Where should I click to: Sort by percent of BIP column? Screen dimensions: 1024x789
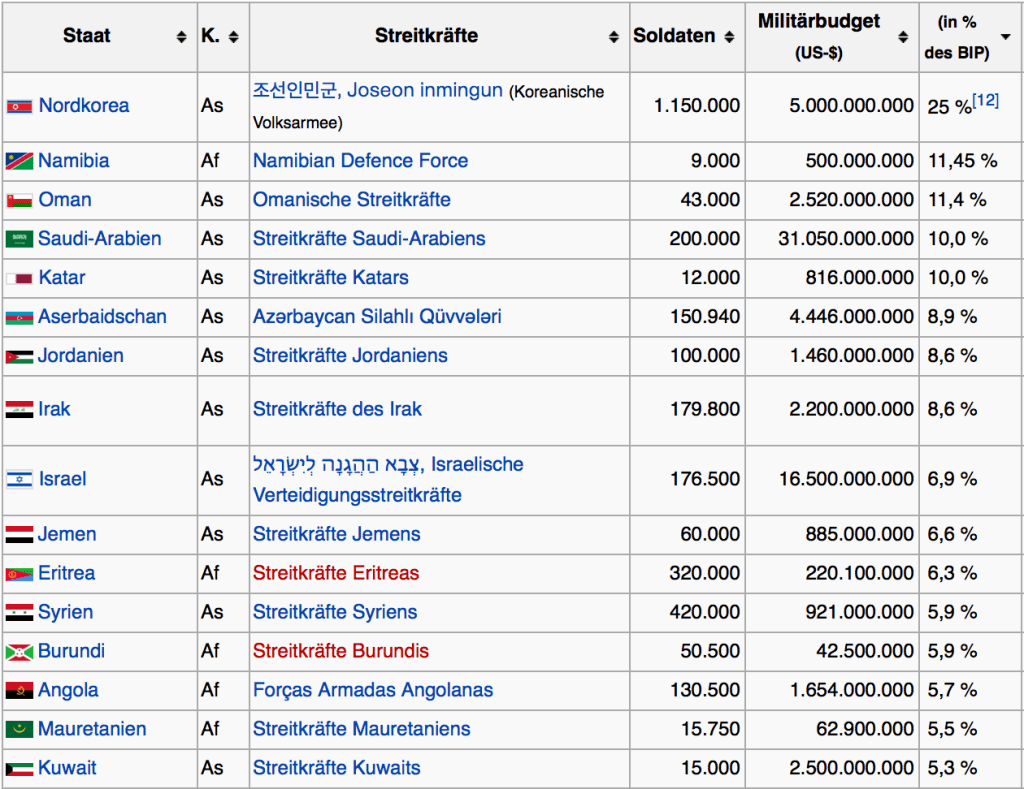coord(1005,37)
